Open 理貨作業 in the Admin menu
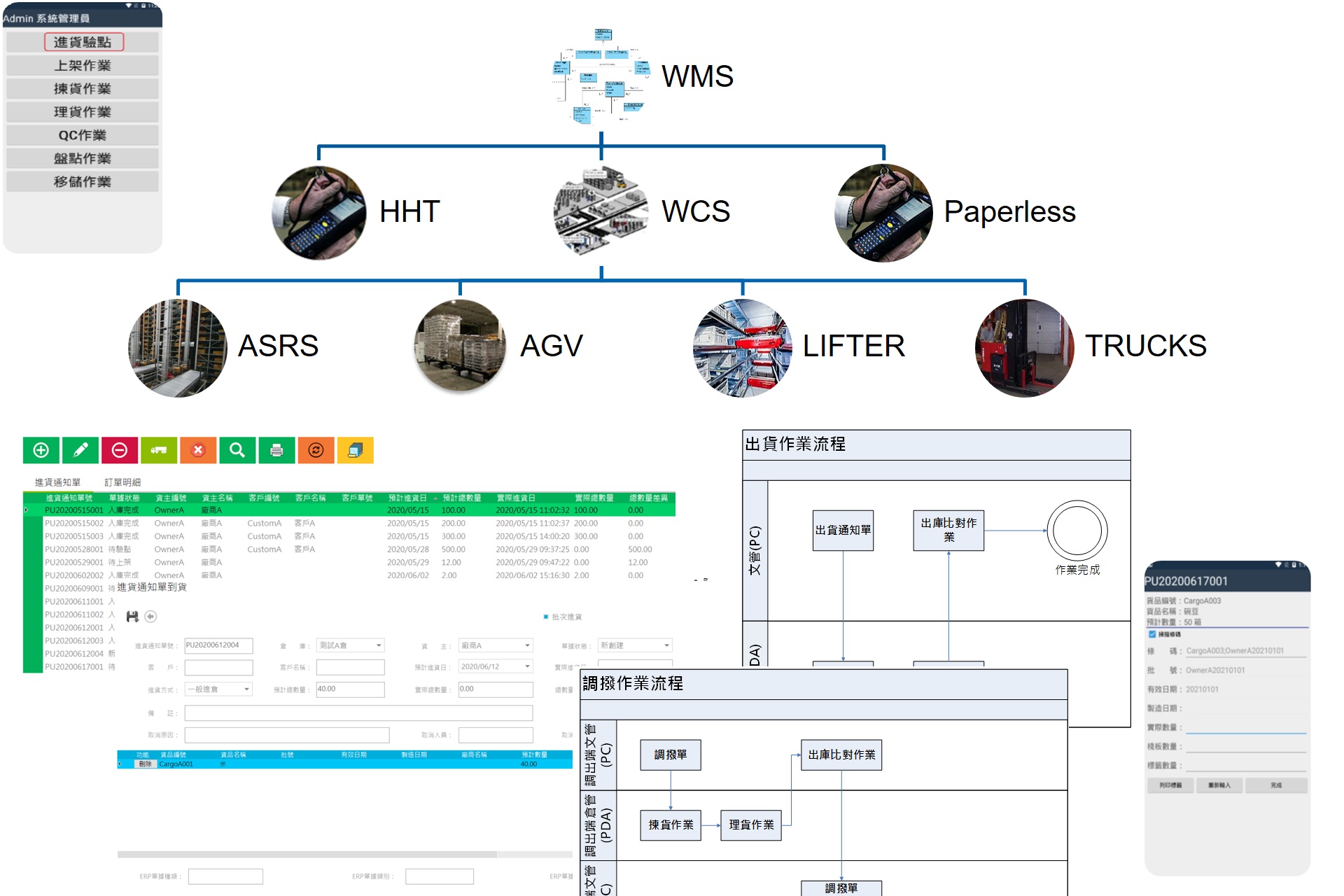Image resolution: width=1344 pixels, height=896 pixels. pos(83,111)
